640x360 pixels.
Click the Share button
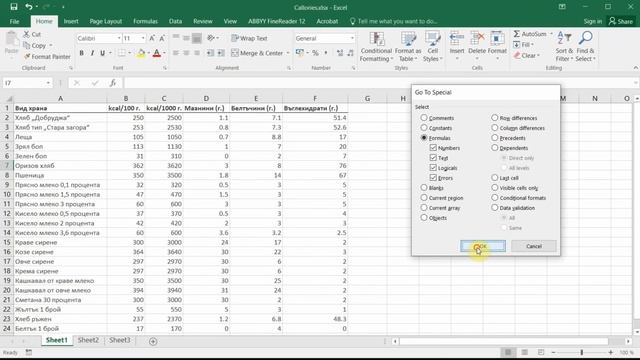(x=621, y=21)
